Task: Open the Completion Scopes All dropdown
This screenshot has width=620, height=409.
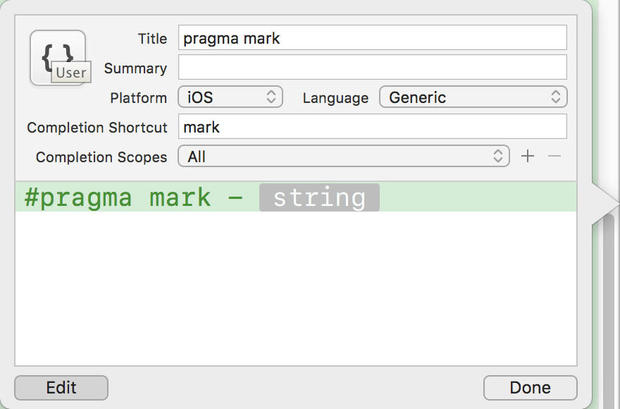Action: point(344,157)
